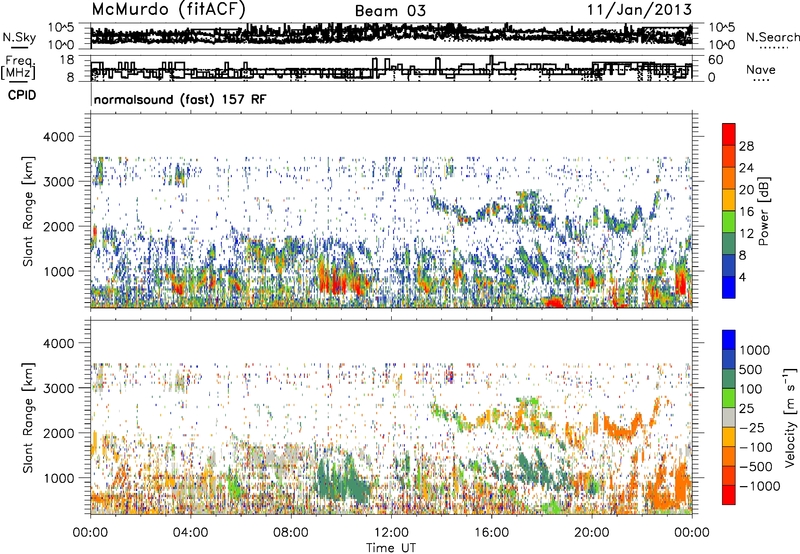The width and height of the screenshot is (800, 554).
Task: Click the solid N.Sky legend line sample
Action: coord(19,48)
